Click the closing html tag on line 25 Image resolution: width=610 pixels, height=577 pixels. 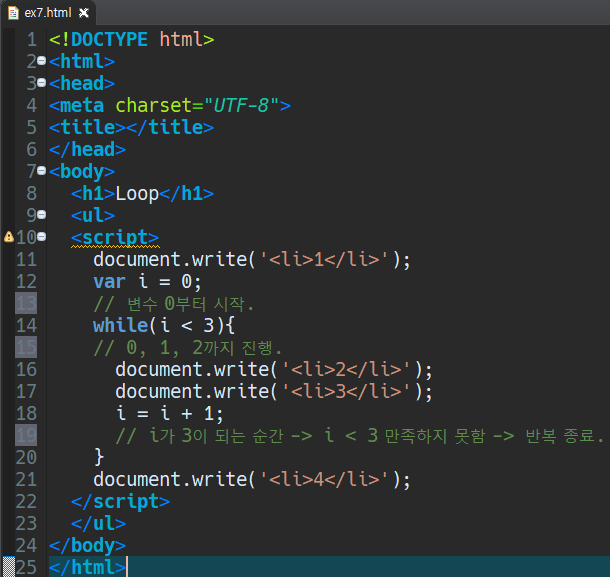coord(88,567)
